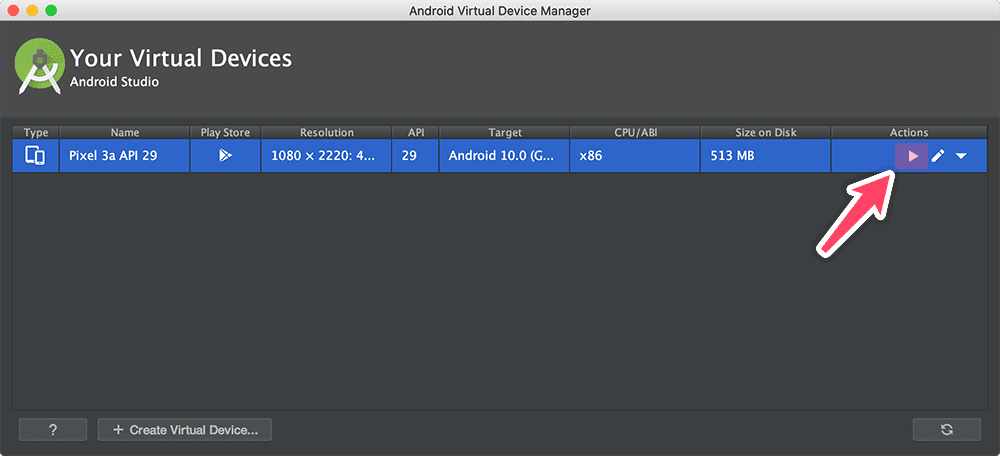Click the Play Store column header

225,133
